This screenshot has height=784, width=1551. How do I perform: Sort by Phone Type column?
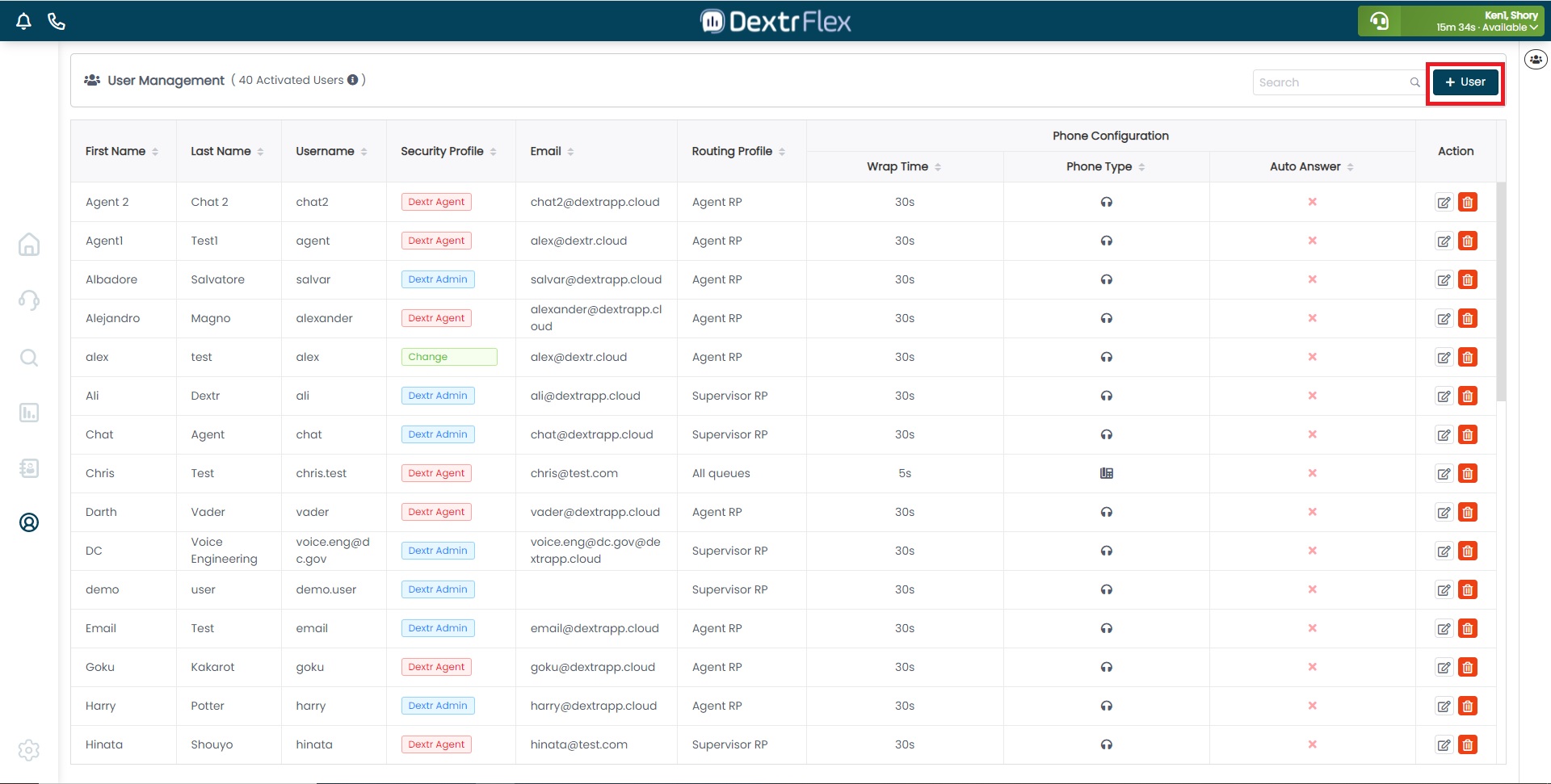pos(1141,167)
